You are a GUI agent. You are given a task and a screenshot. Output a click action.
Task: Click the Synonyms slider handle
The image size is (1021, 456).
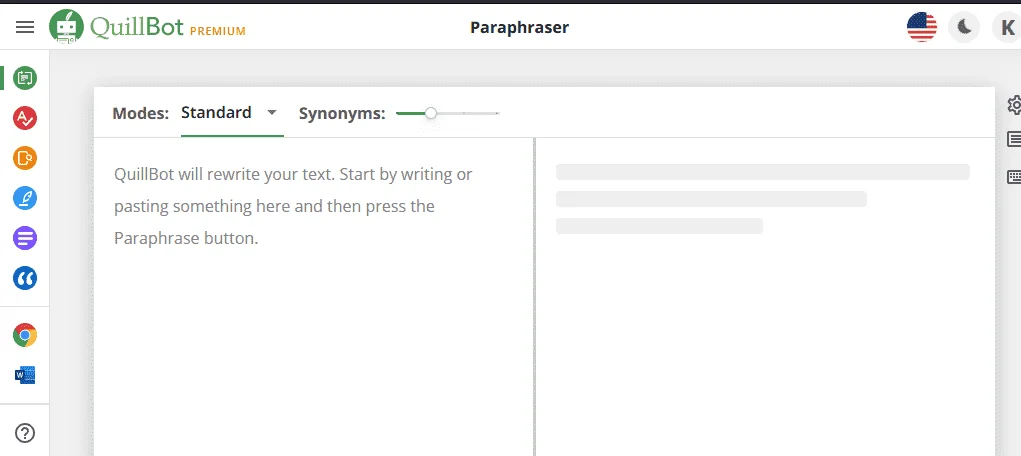[430, 113]
